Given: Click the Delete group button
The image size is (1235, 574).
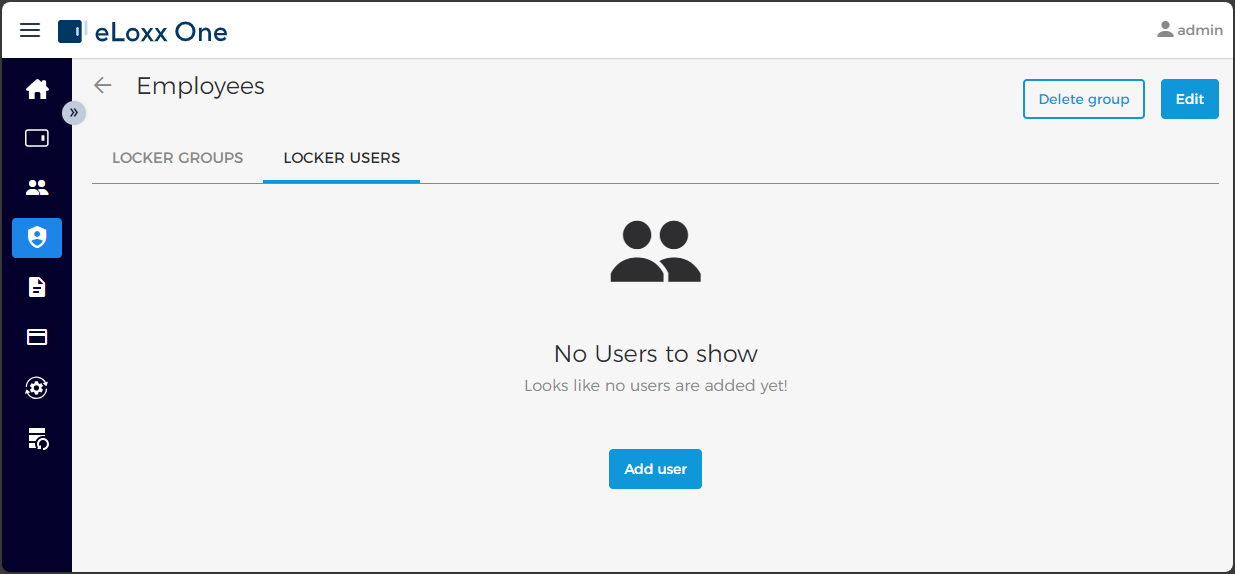Looking at the screenshot, I should (1084, 99).
